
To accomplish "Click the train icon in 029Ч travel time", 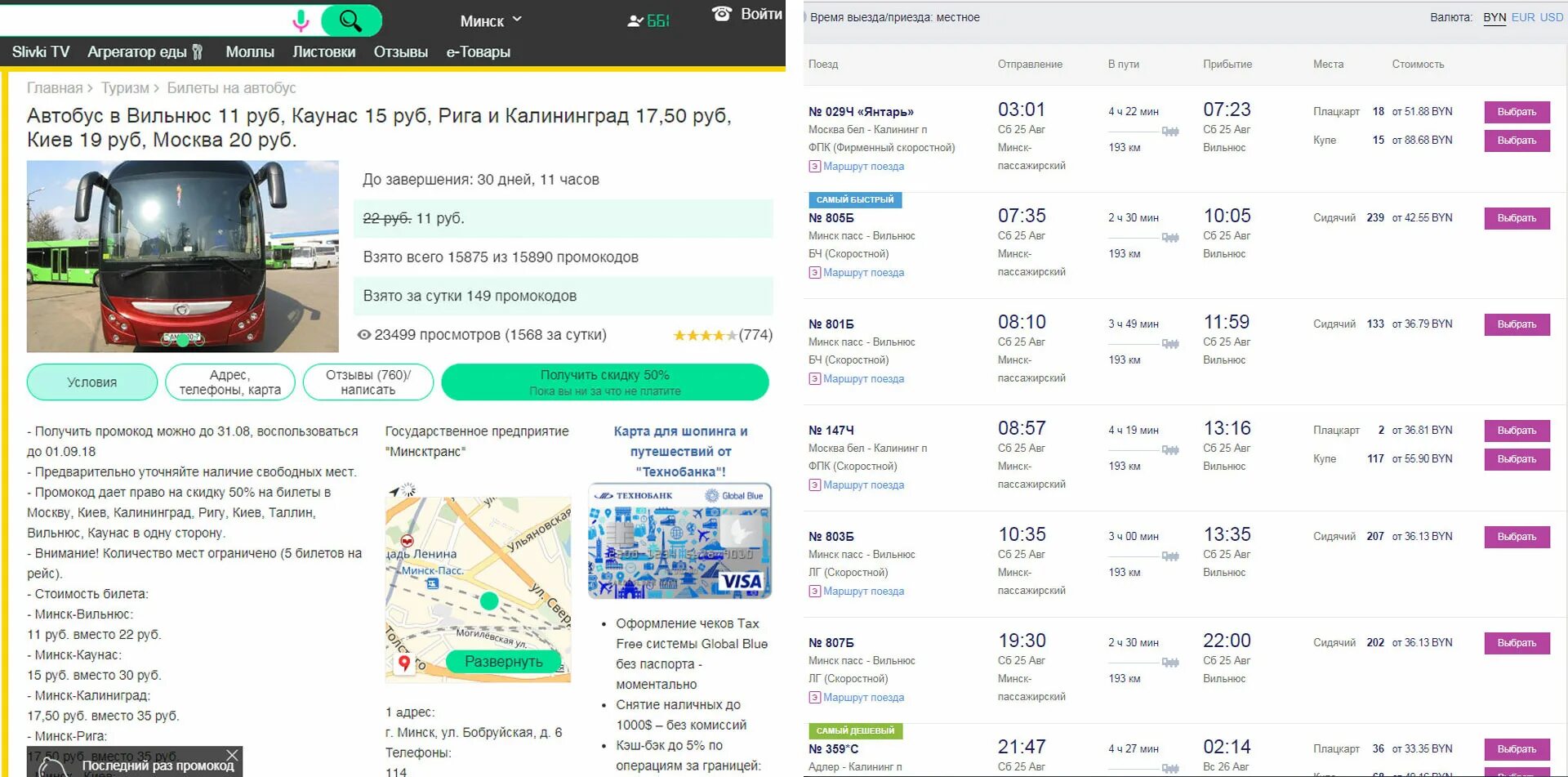I will point(1170,132).
